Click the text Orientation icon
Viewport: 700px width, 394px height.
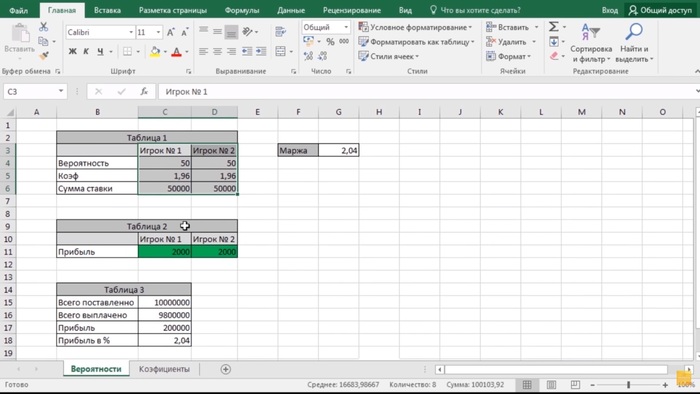tap(247, 31)
